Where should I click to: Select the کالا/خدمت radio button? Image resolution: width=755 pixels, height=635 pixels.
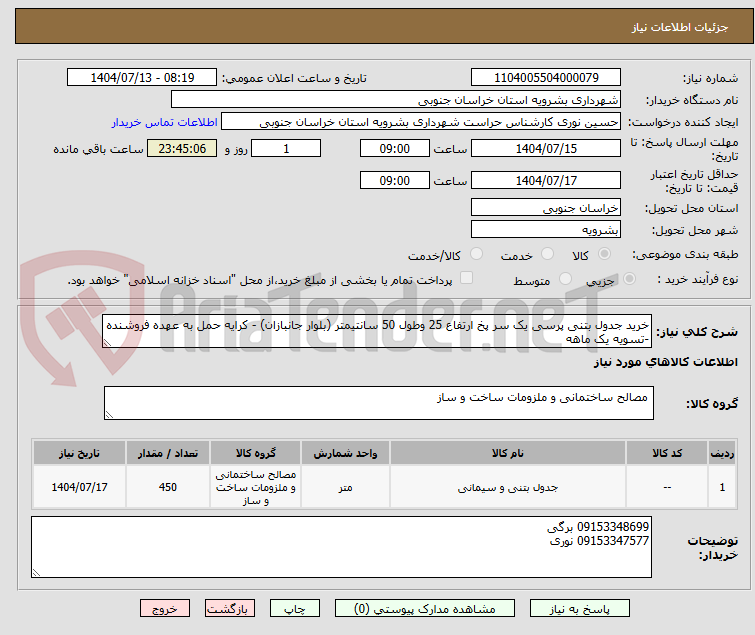pos(476,254)
